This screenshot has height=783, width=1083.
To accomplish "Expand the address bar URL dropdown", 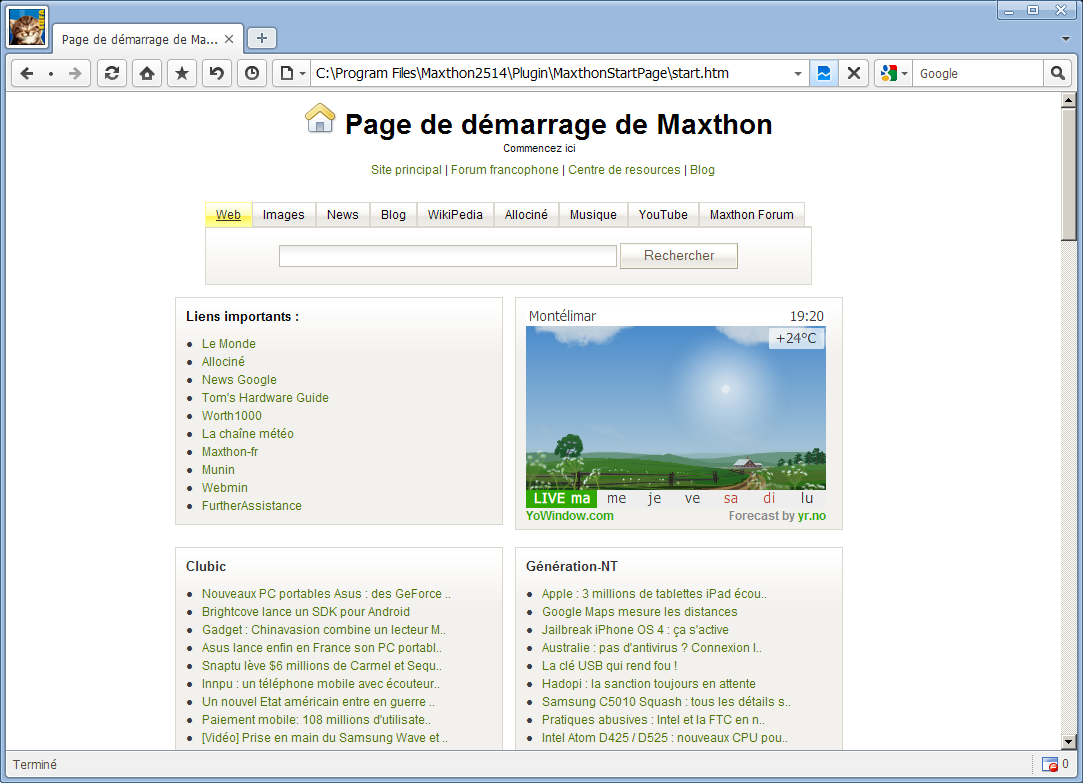I will (x=798, y=73).
